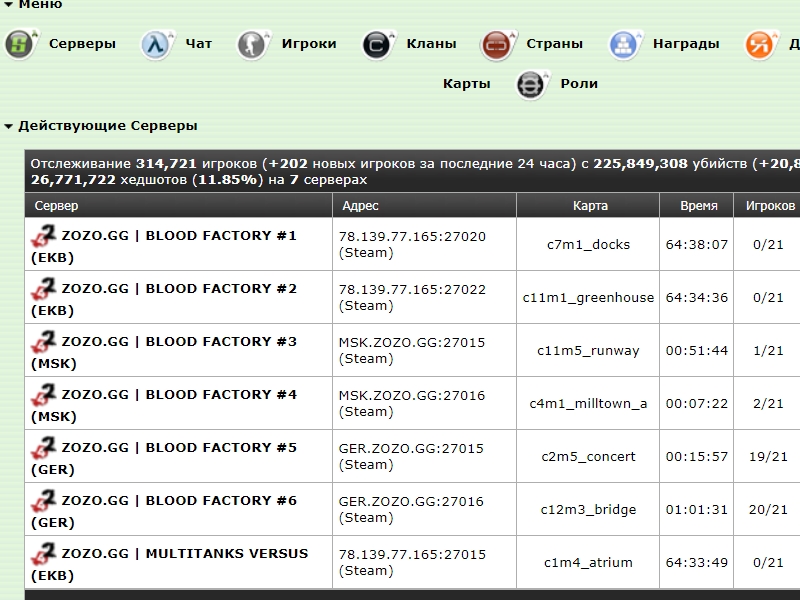
Task: Click the Чат Half-Life lambda icon
Action: (x=156, y=44)
